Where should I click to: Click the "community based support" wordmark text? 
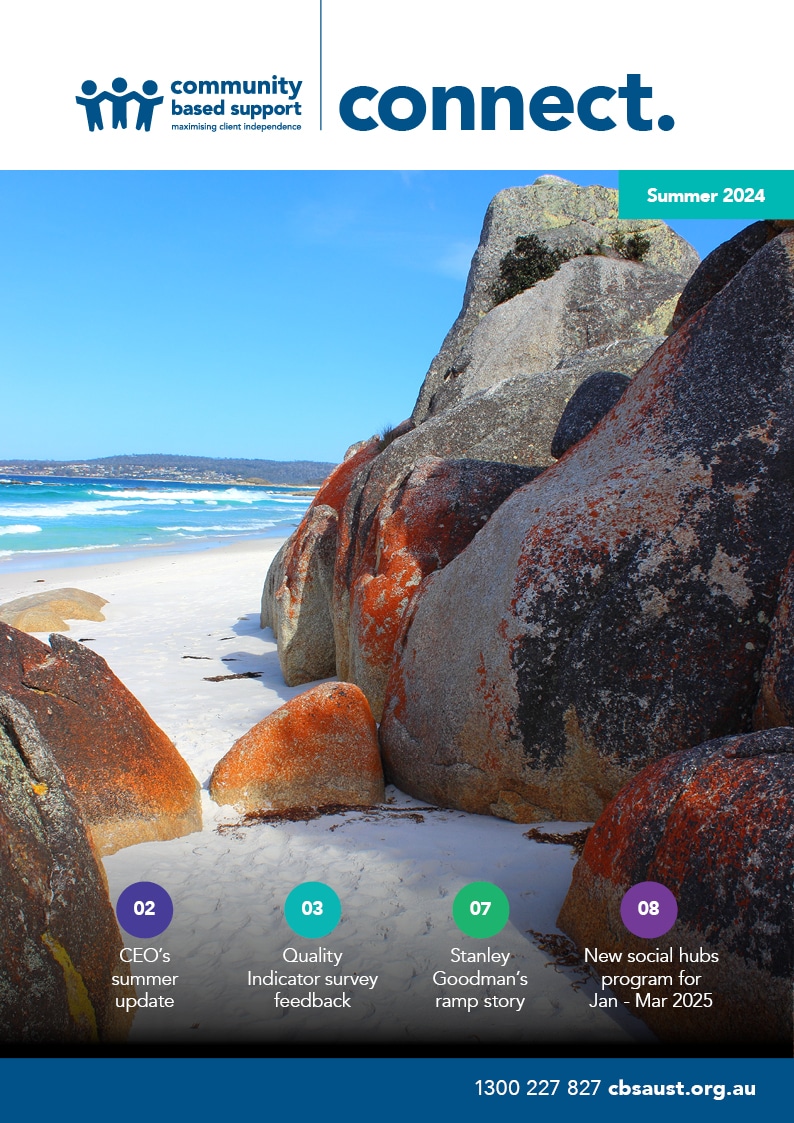(x=235, y=97)
